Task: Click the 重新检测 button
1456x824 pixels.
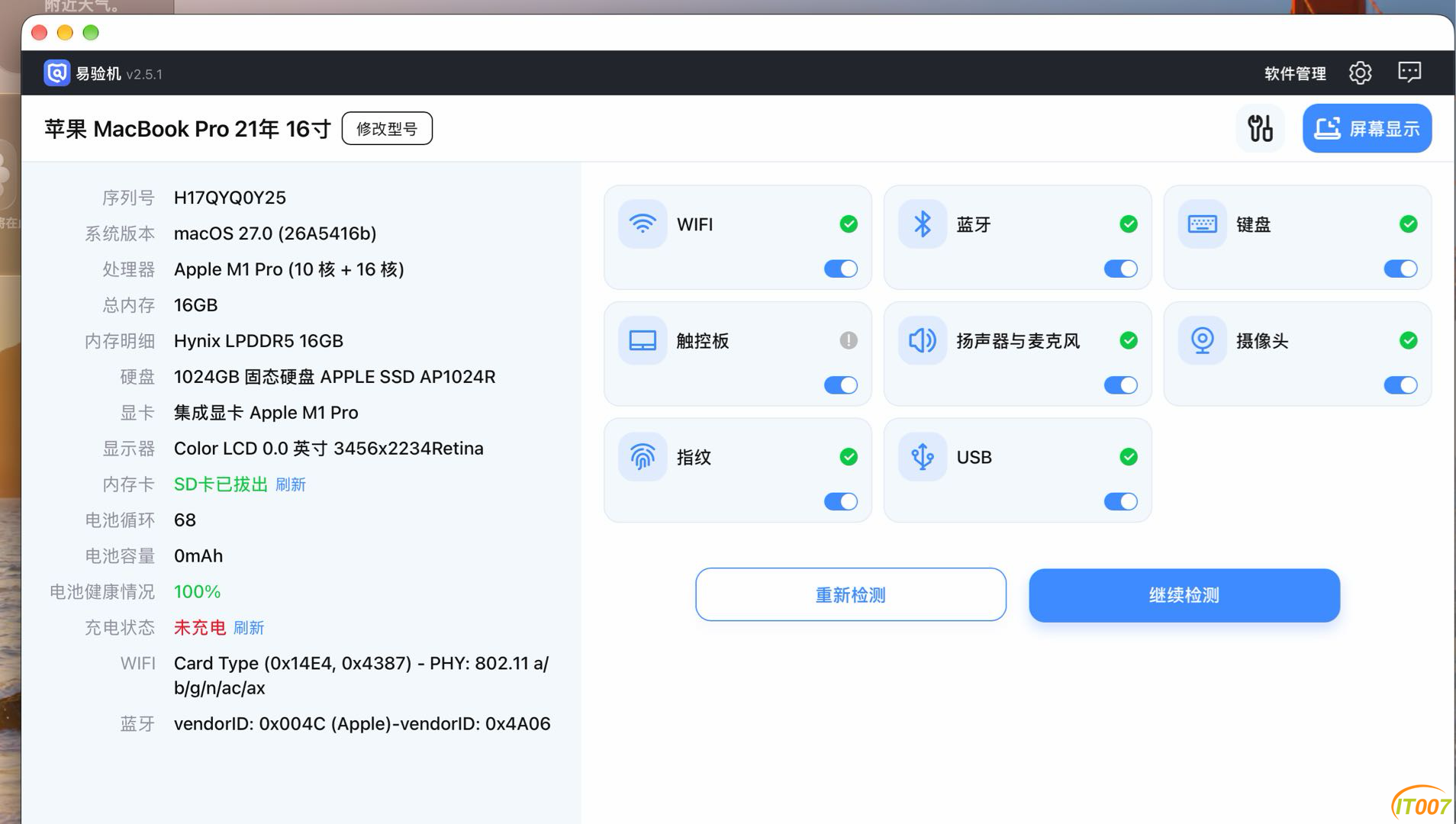Action: 850,595
